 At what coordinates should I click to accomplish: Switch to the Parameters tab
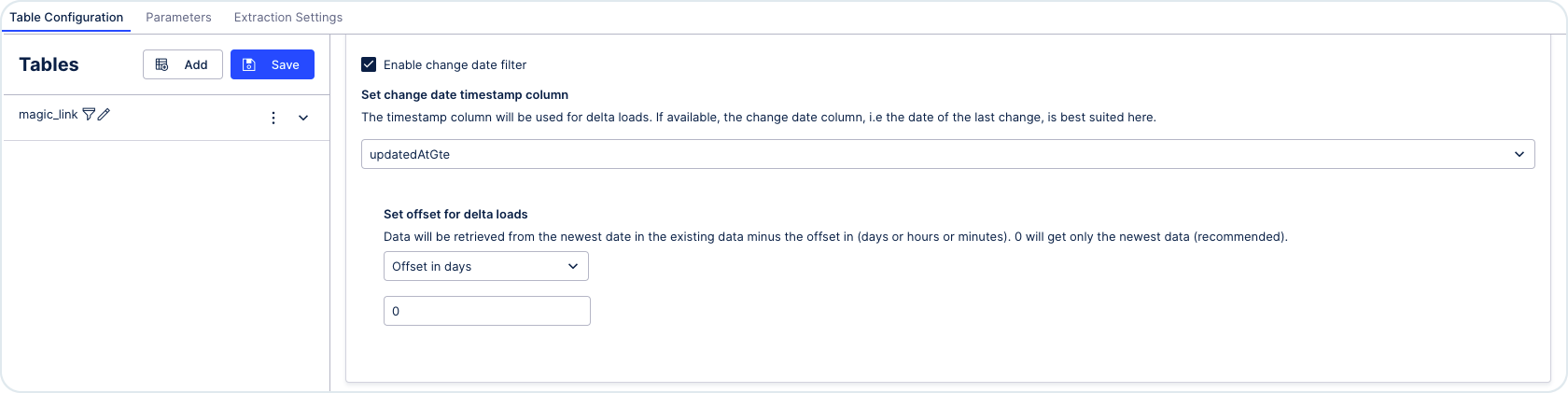pos(178,17)
